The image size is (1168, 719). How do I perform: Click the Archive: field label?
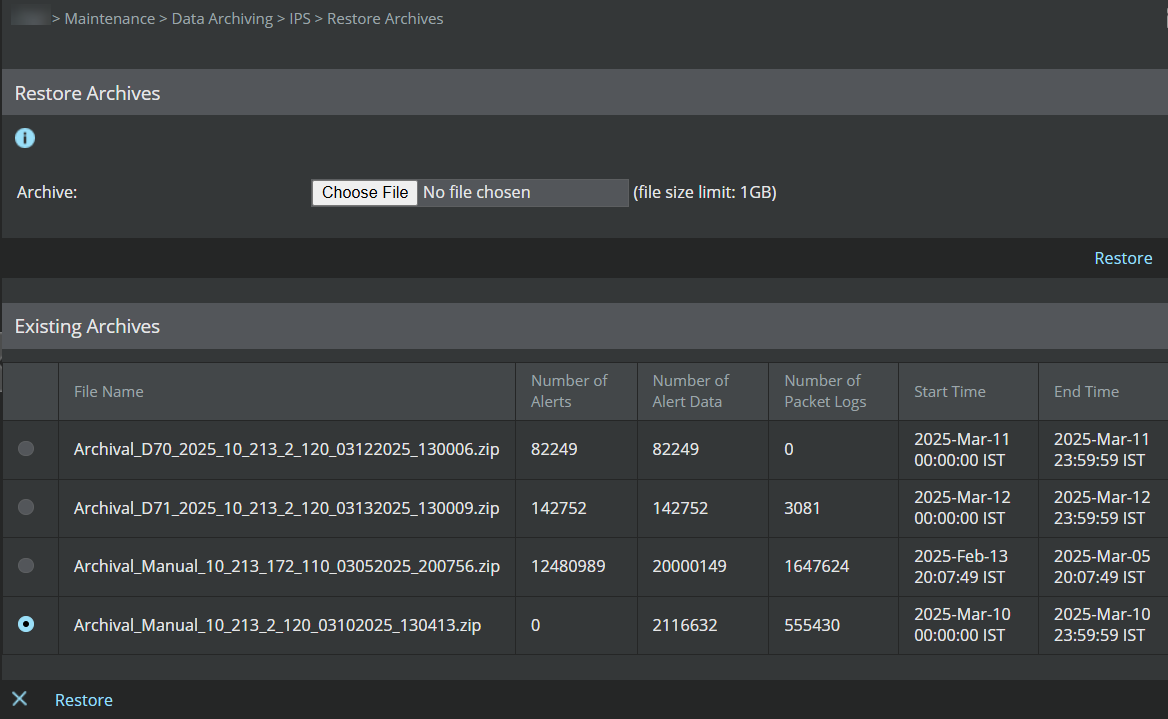click(47, 192)
